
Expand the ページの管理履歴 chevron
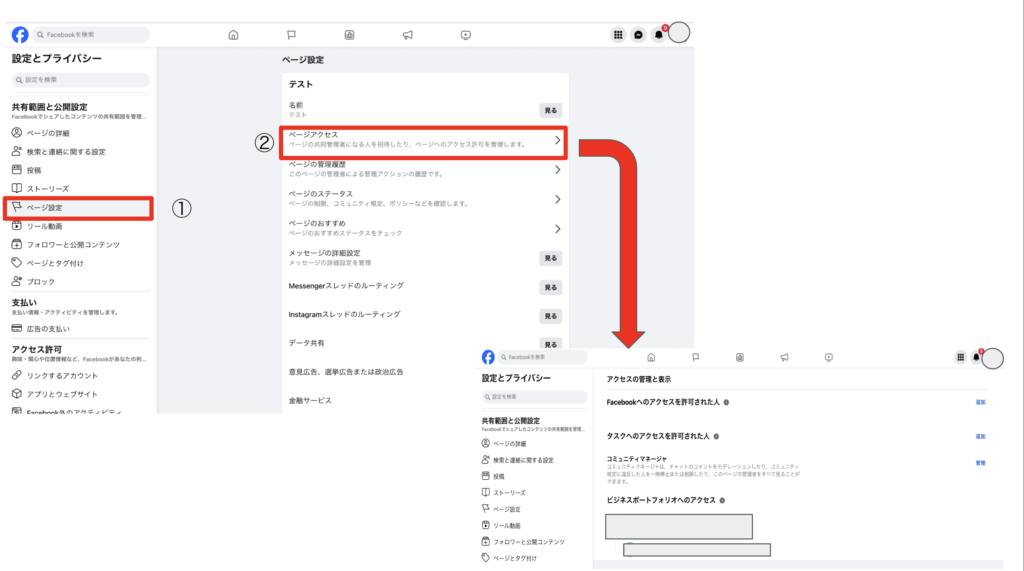pos(557,170)
